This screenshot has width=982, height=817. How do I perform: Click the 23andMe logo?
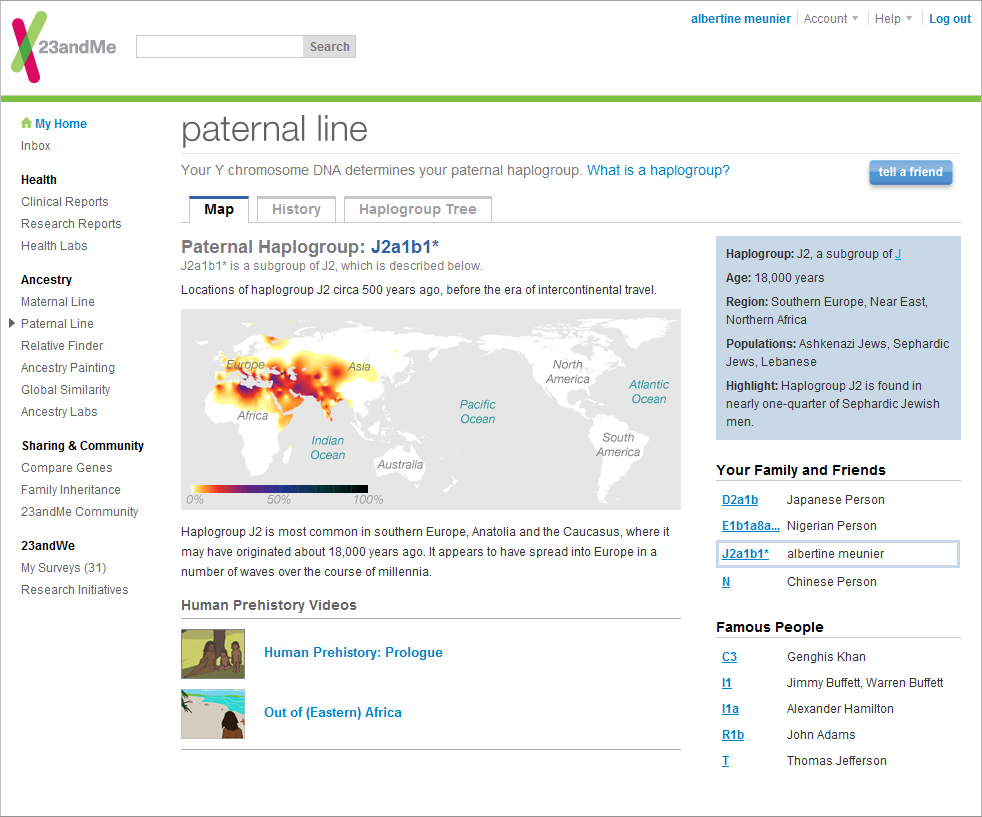click(63, 47)
